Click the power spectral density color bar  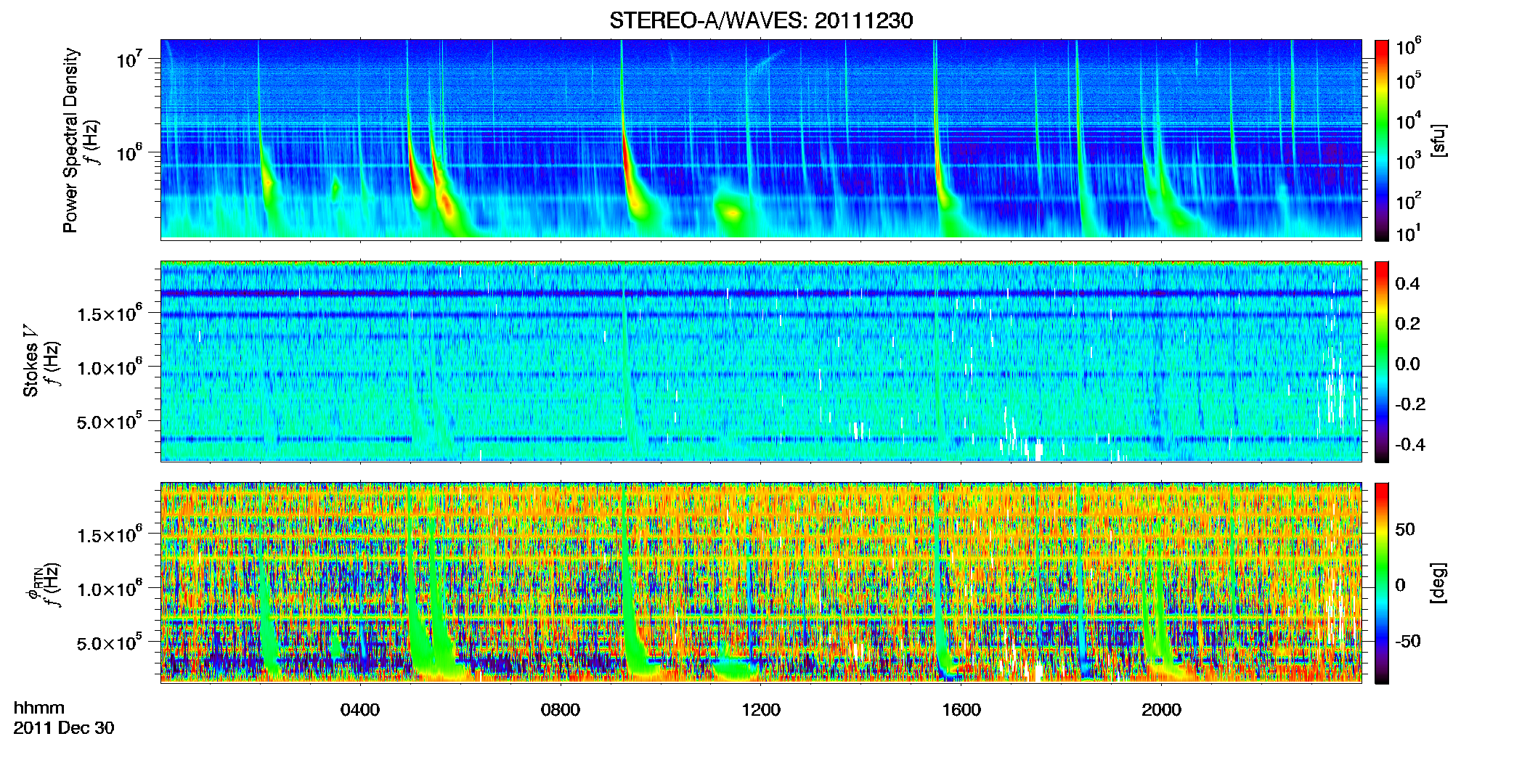[x=1382, y=140]
